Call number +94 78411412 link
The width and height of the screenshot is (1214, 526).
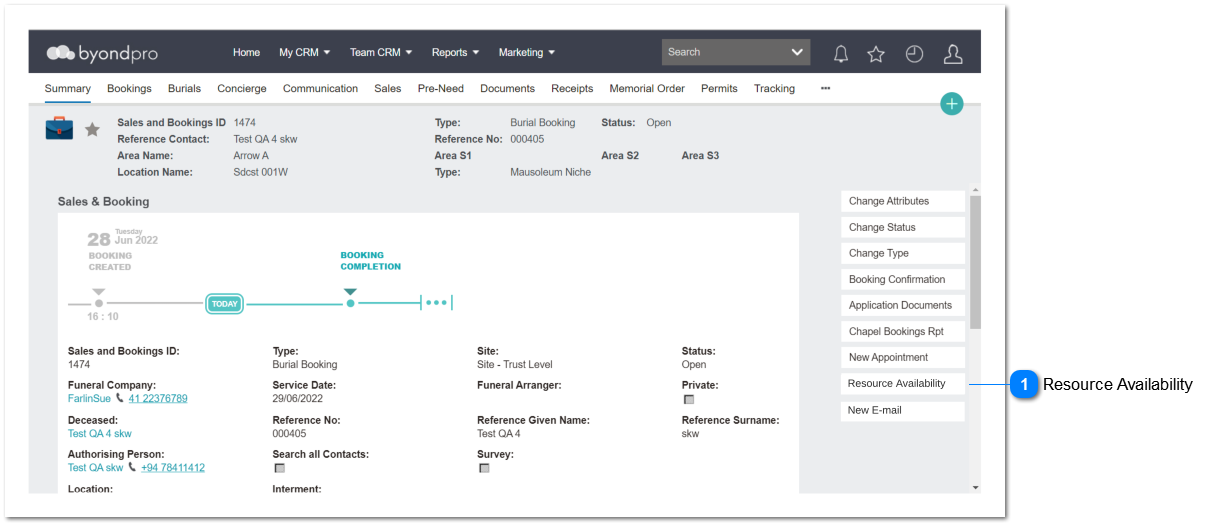[173, 467]
